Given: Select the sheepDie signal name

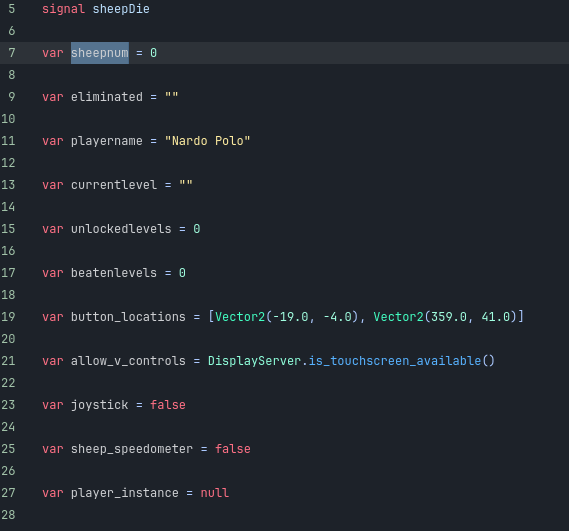Looking at the screenshot, I should (x=121, y=9).
